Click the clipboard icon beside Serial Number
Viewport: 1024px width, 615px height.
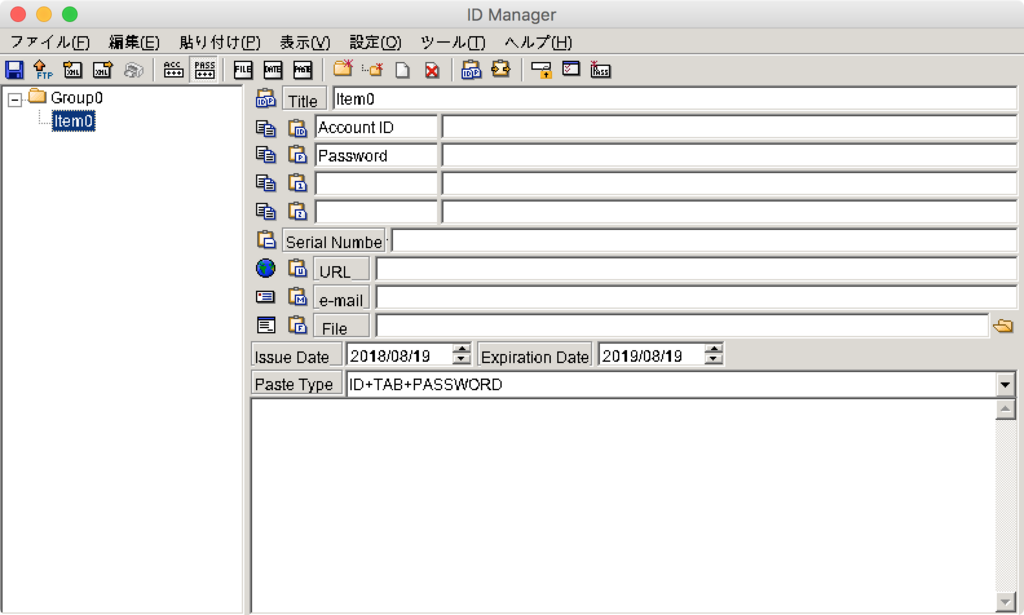(266, 240)
